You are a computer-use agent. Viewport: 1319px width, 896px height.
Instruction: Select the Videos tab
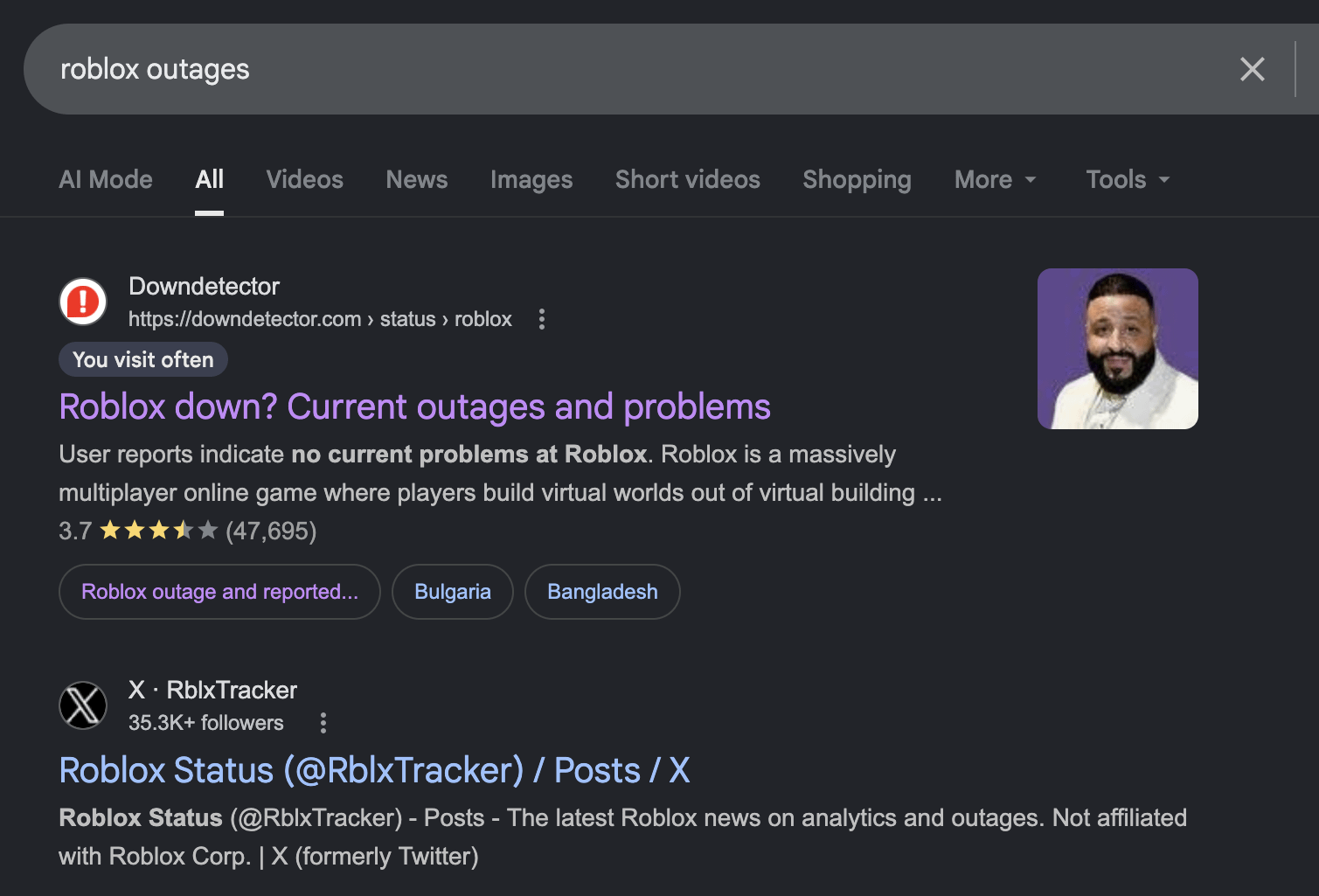(304, 179)
